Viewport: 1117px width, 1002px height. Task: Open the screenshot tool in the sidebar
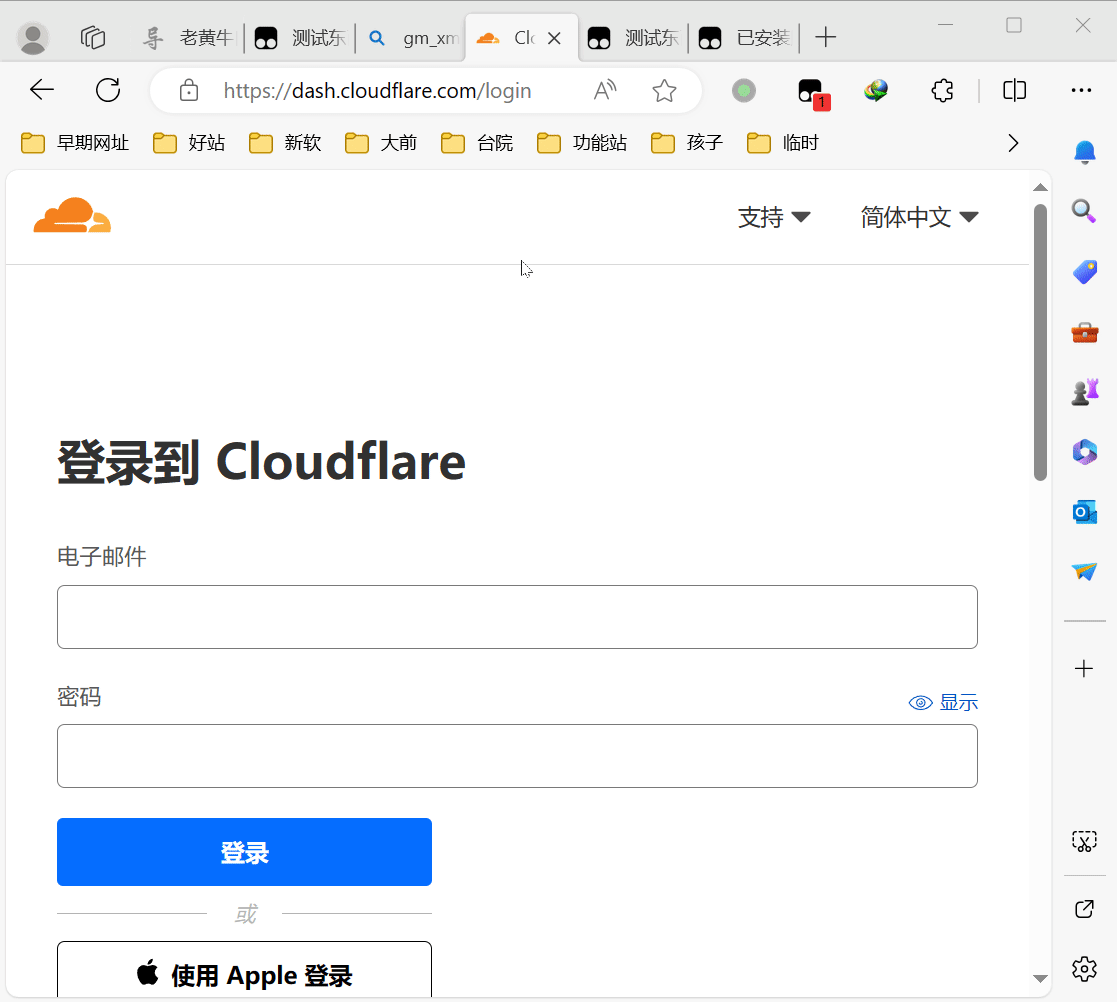1084,841
